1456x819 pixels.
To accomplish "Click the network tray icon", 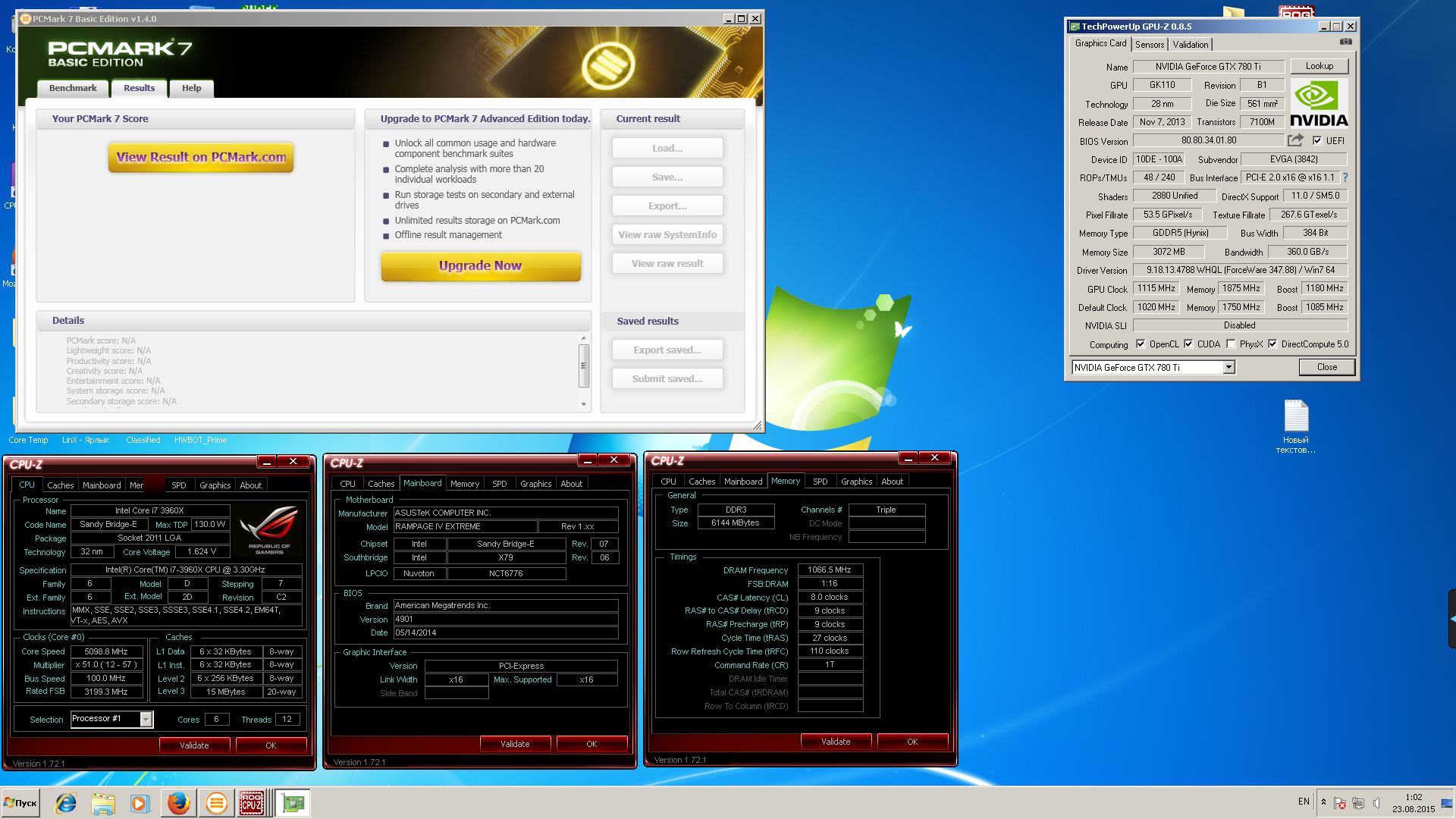I will coord(1358,803).
